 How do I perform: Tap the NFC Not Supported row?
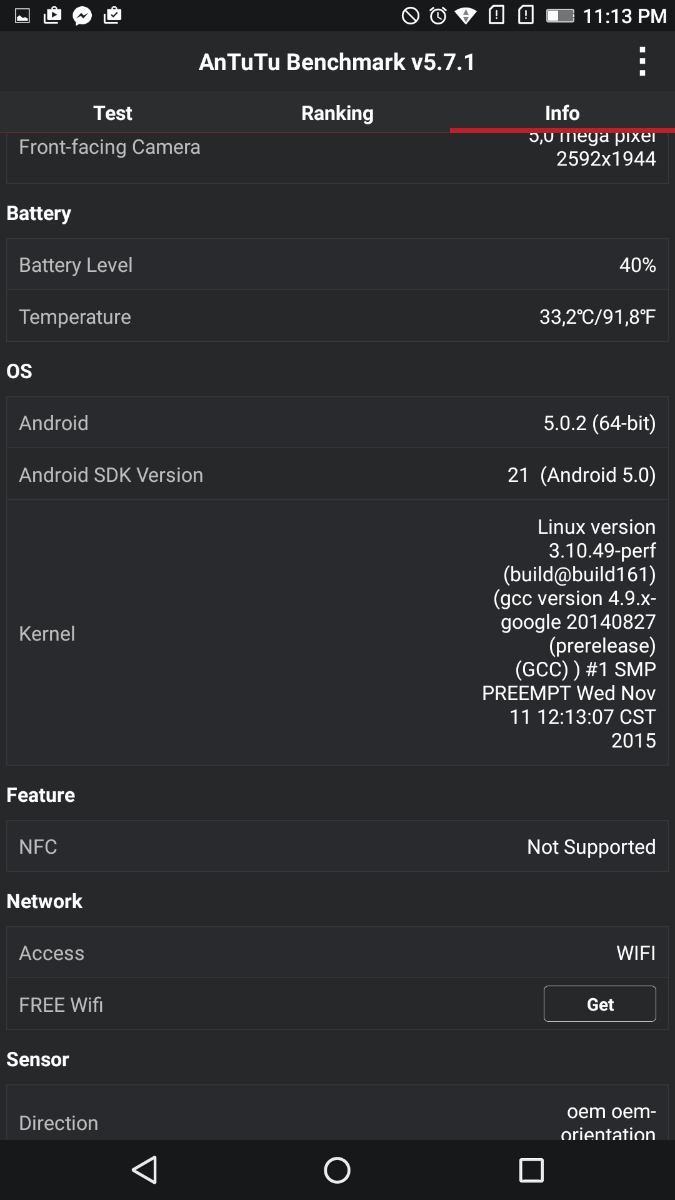pos(337,847)
